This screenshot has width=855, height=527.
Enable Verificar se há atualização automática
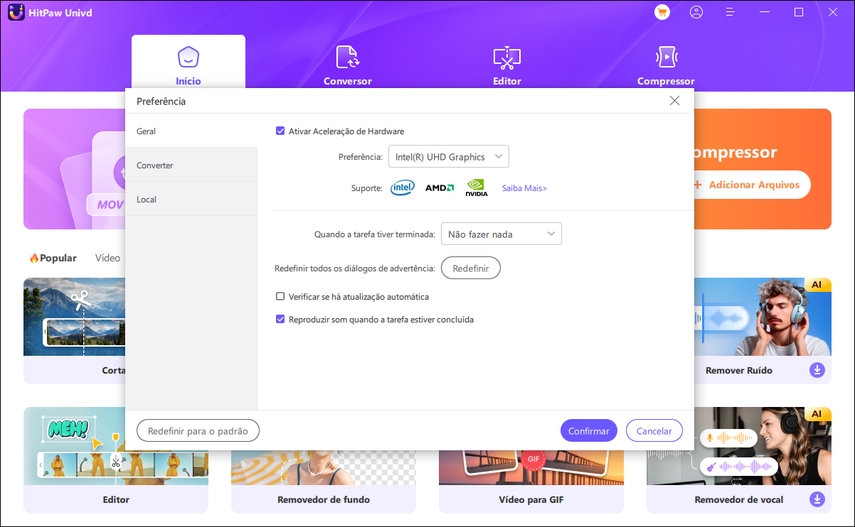pos(280,297)
